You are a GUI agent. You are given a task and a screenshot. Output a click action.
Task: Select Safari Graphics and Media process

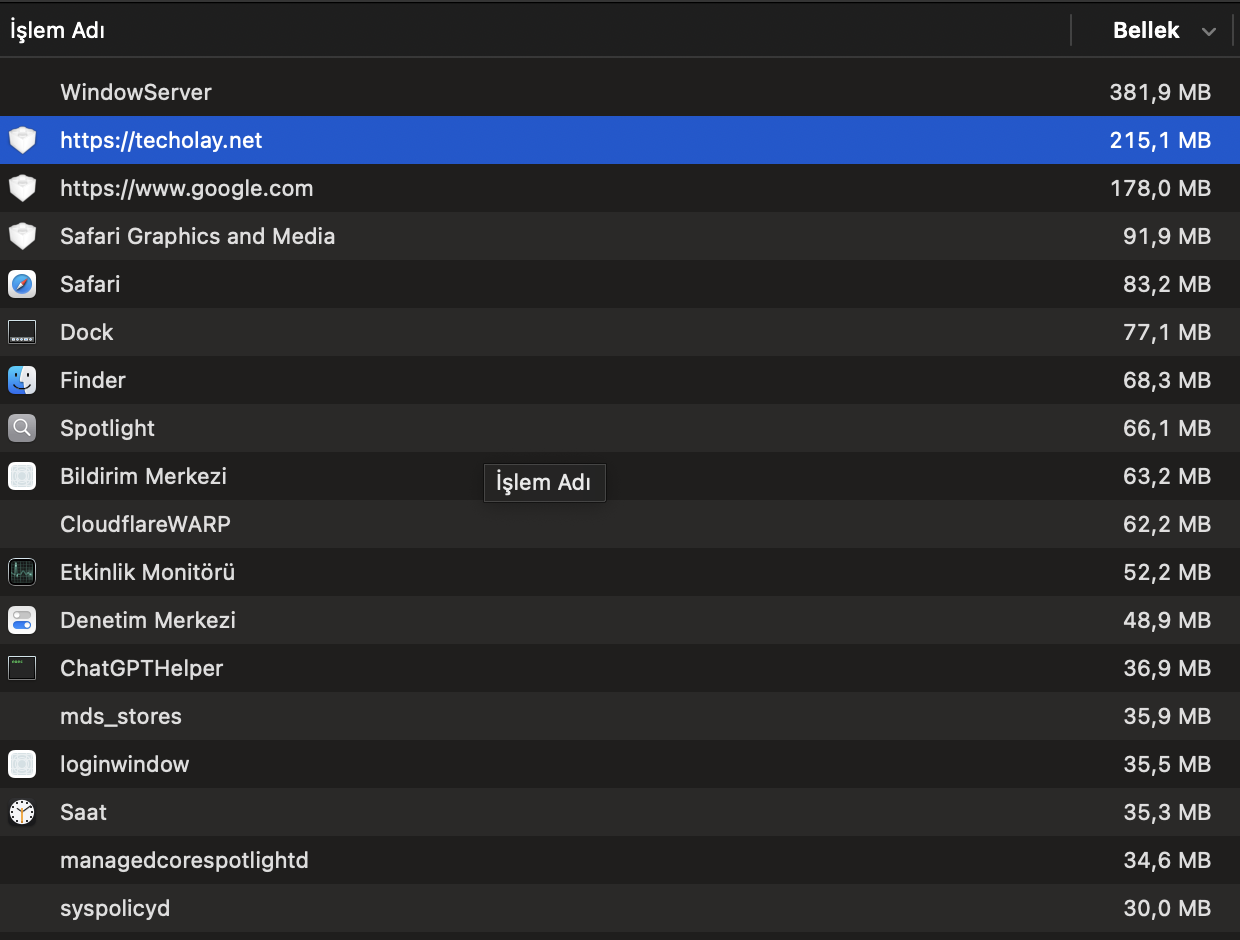(x=198, y=236)
